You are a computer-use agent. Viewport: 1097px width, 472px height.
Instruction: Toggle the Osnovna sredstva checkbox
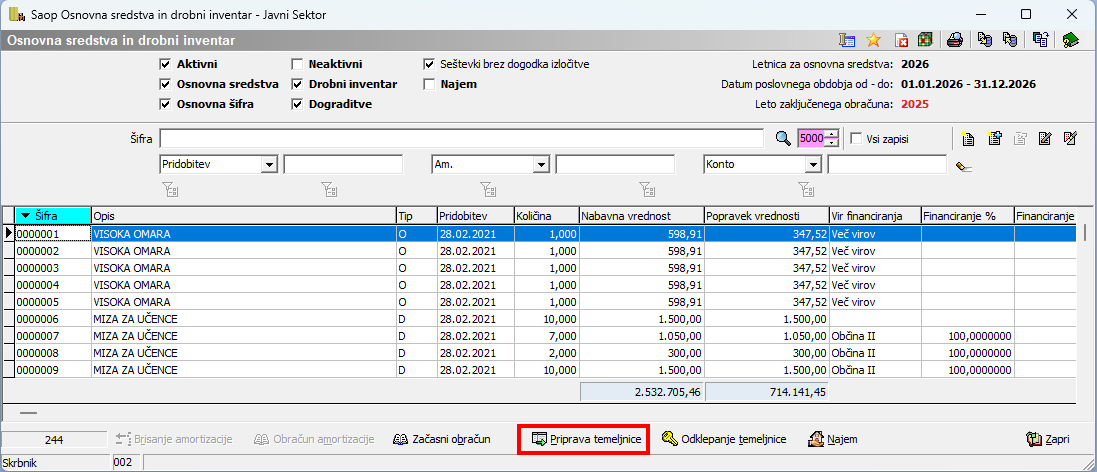(x=165, y=85)
